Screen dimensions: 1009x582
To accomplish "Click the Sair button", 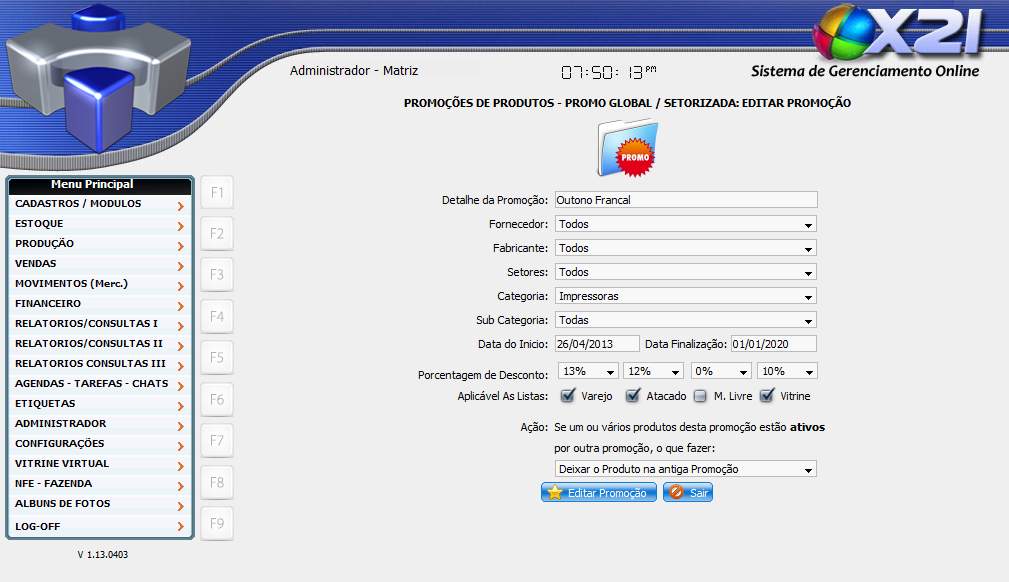I will pos(688,493).
